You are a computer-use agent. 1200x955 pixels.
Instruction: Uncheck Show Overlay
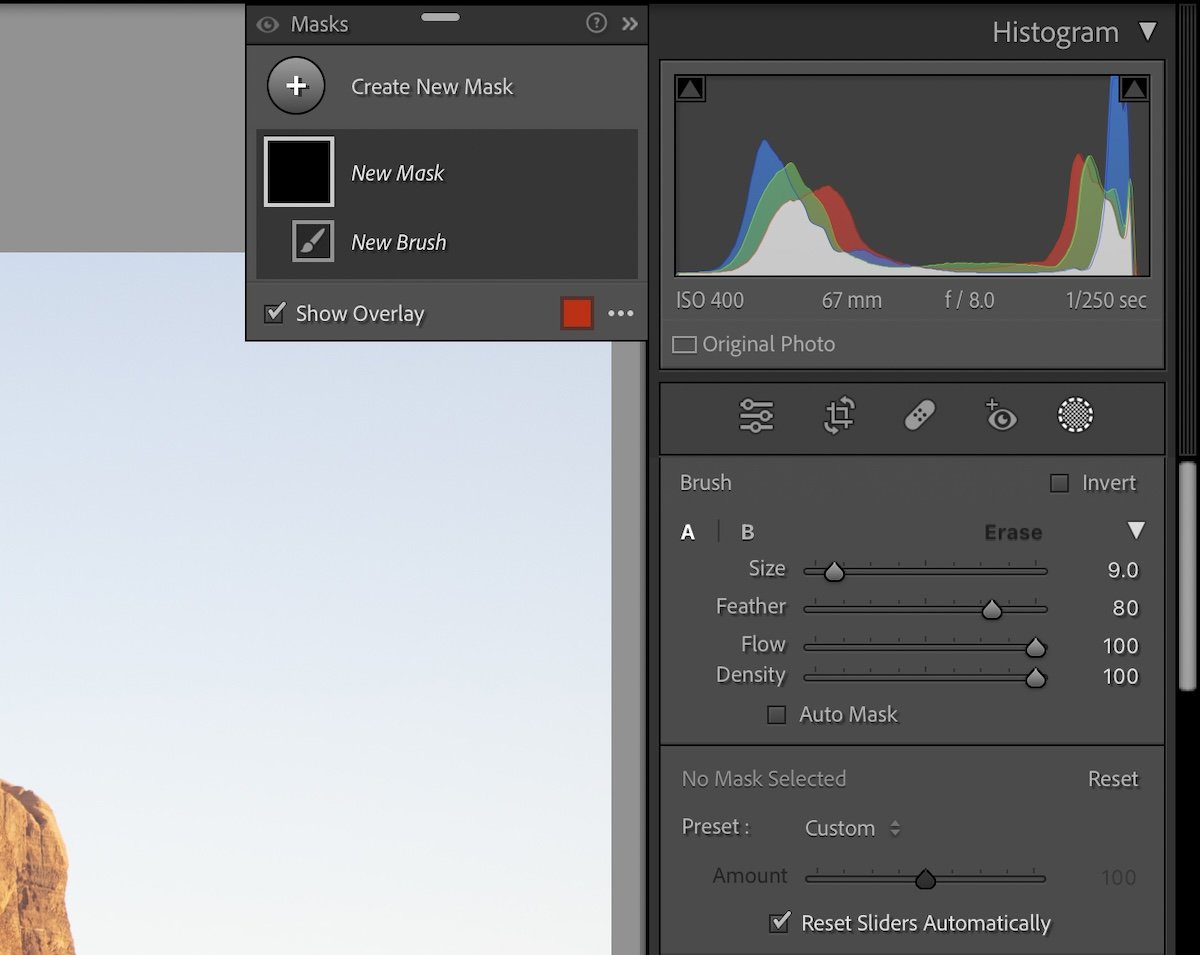click(275, 313)
